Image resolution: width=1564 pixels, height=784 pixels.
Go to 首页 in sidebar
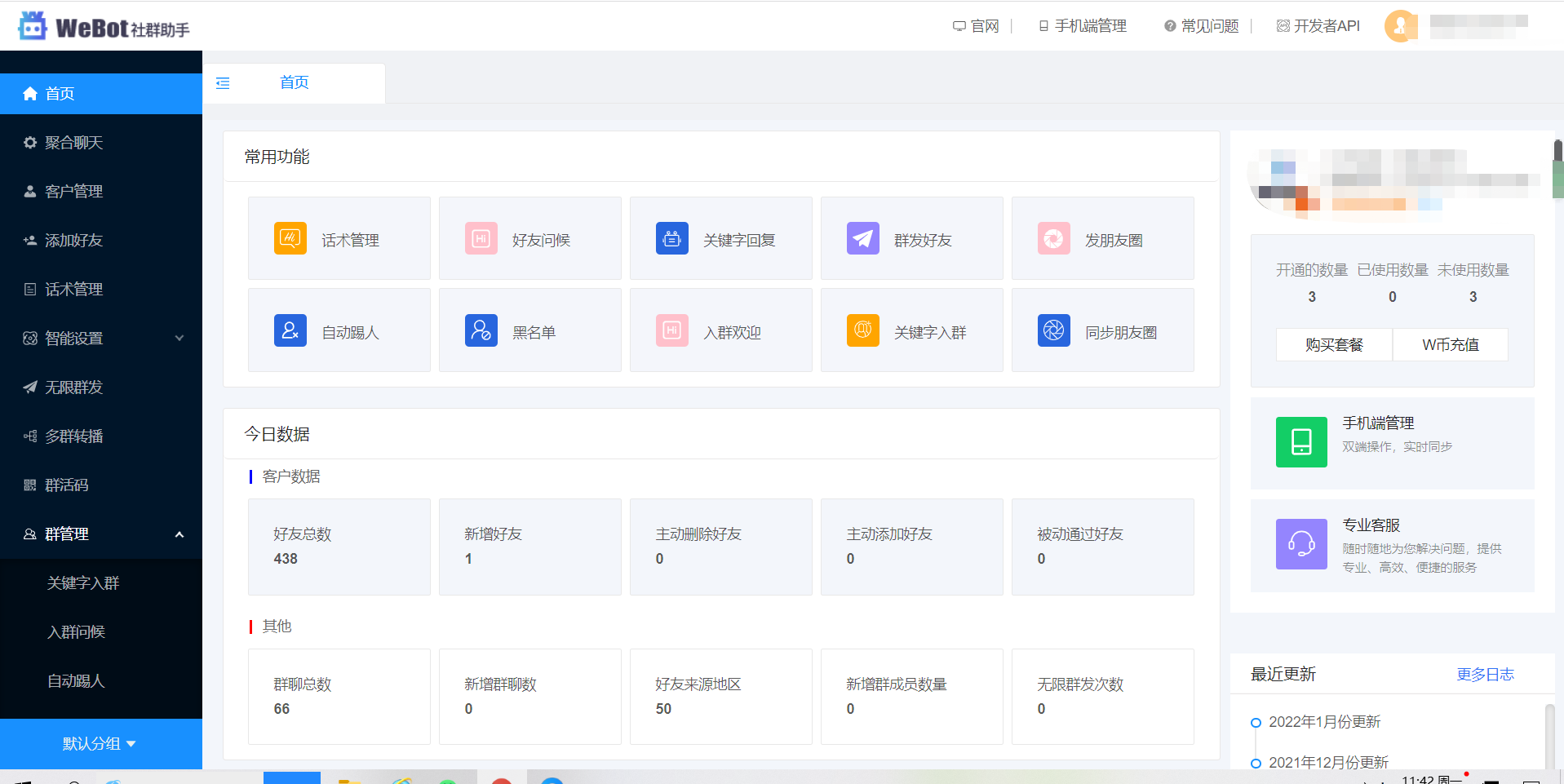click(x=101, y=94)
